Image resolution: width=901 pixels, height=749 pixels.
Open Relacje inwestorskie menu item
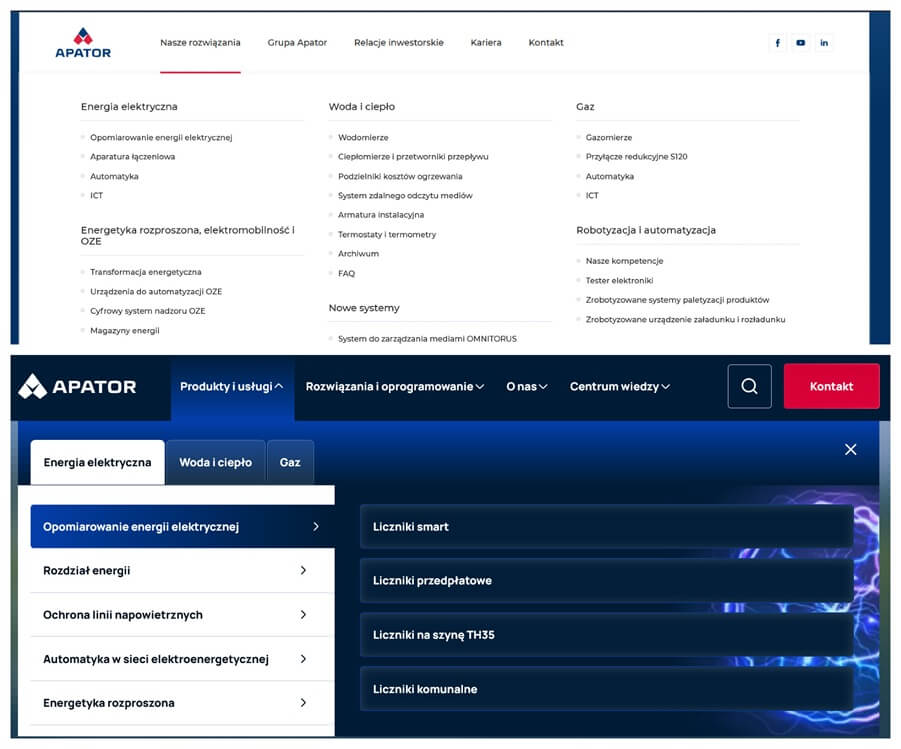399,43
